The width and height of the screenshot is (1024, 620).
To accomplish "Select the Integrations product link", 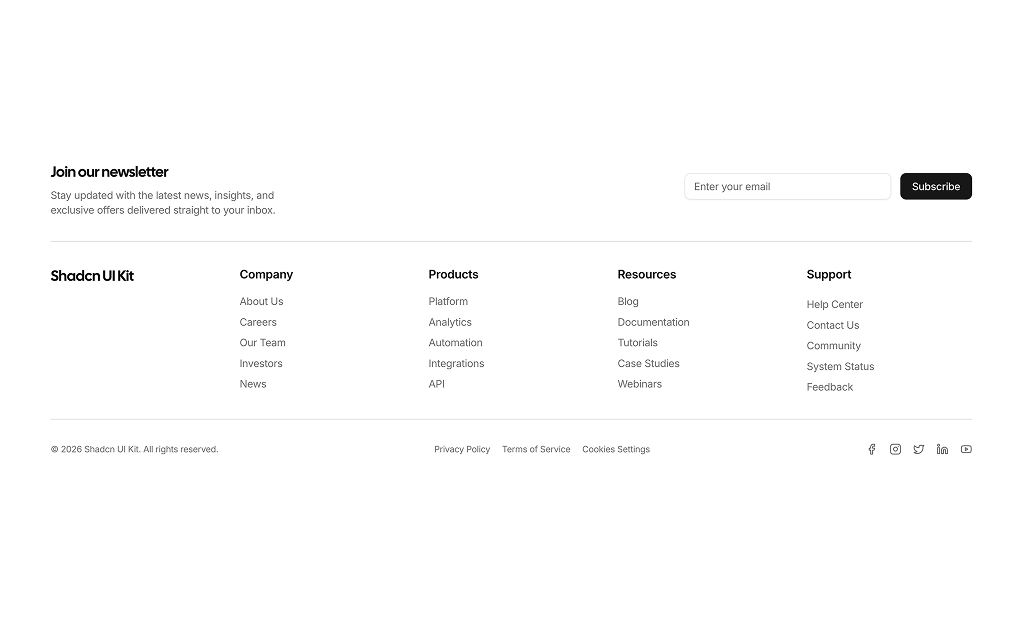I will [456, 363].
